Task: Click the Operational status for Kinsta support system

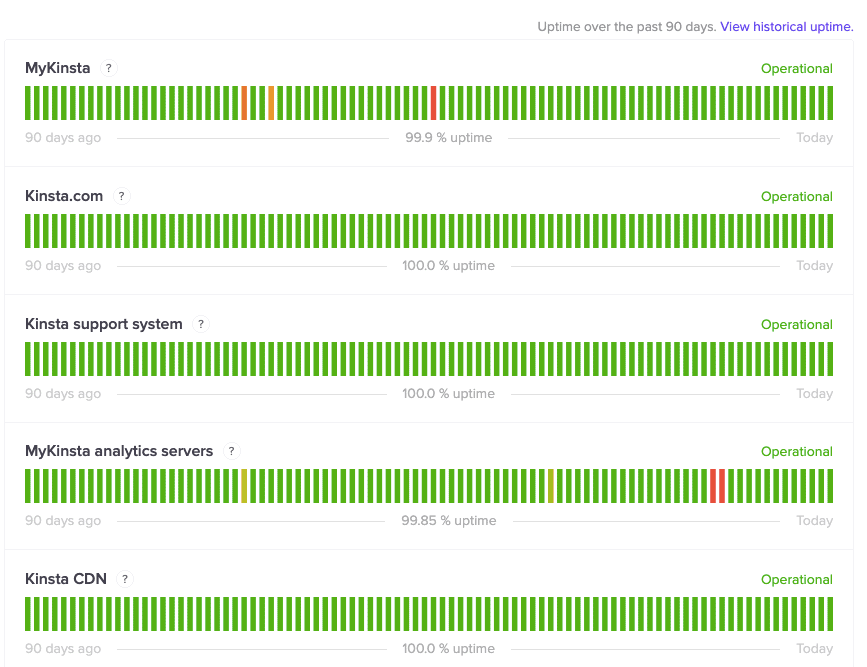Action: pos(797,324)
